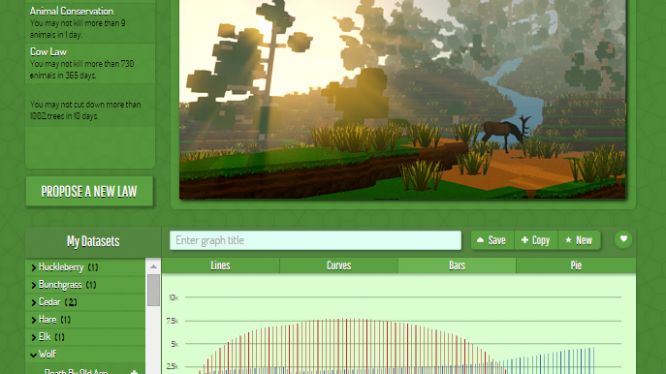This screenshot has height=374, width=666.
Task: Click the heart favorite icon
Action: [623, 239]
